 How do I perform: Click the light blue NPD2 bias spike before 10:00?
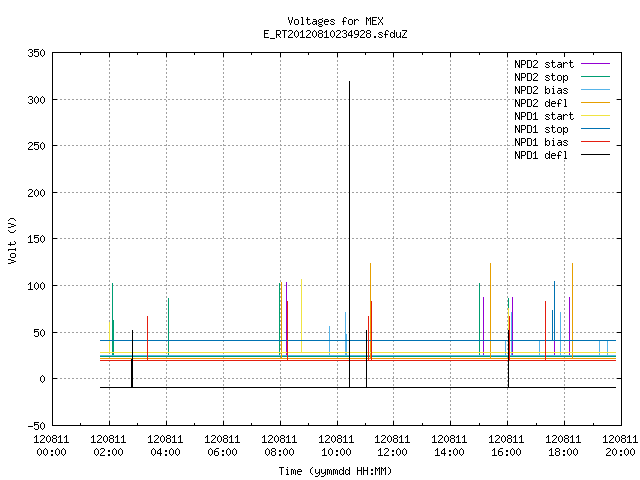point(329,341)
